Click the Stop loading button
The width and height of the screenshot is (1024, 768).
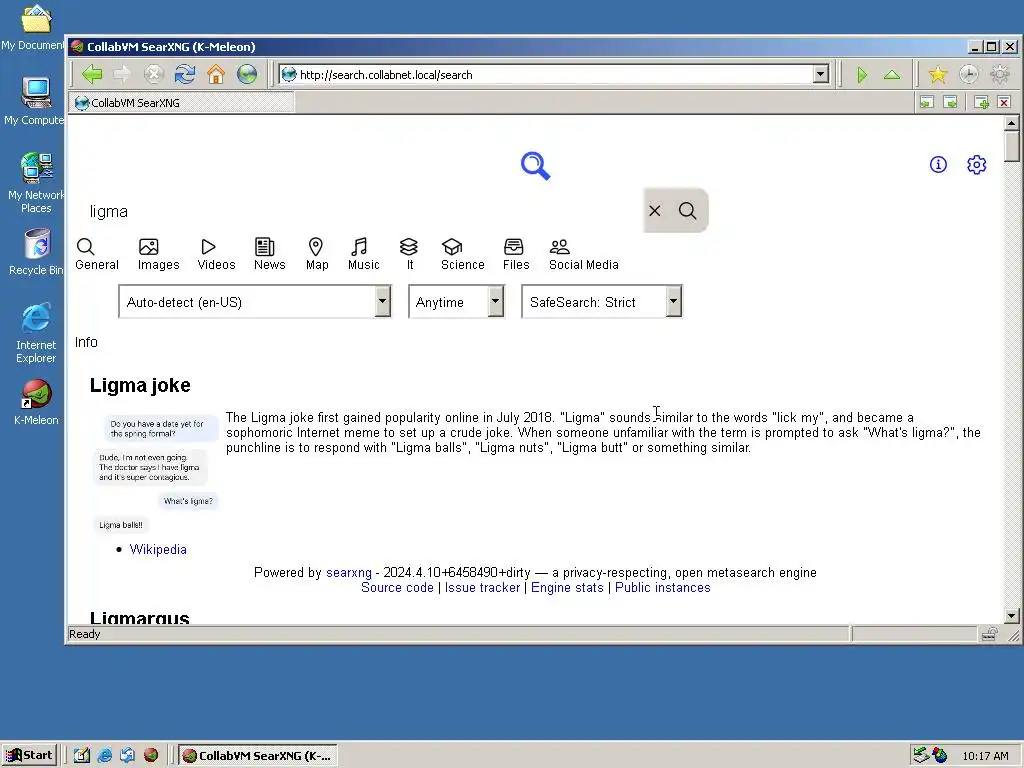(x=153, y=74)
